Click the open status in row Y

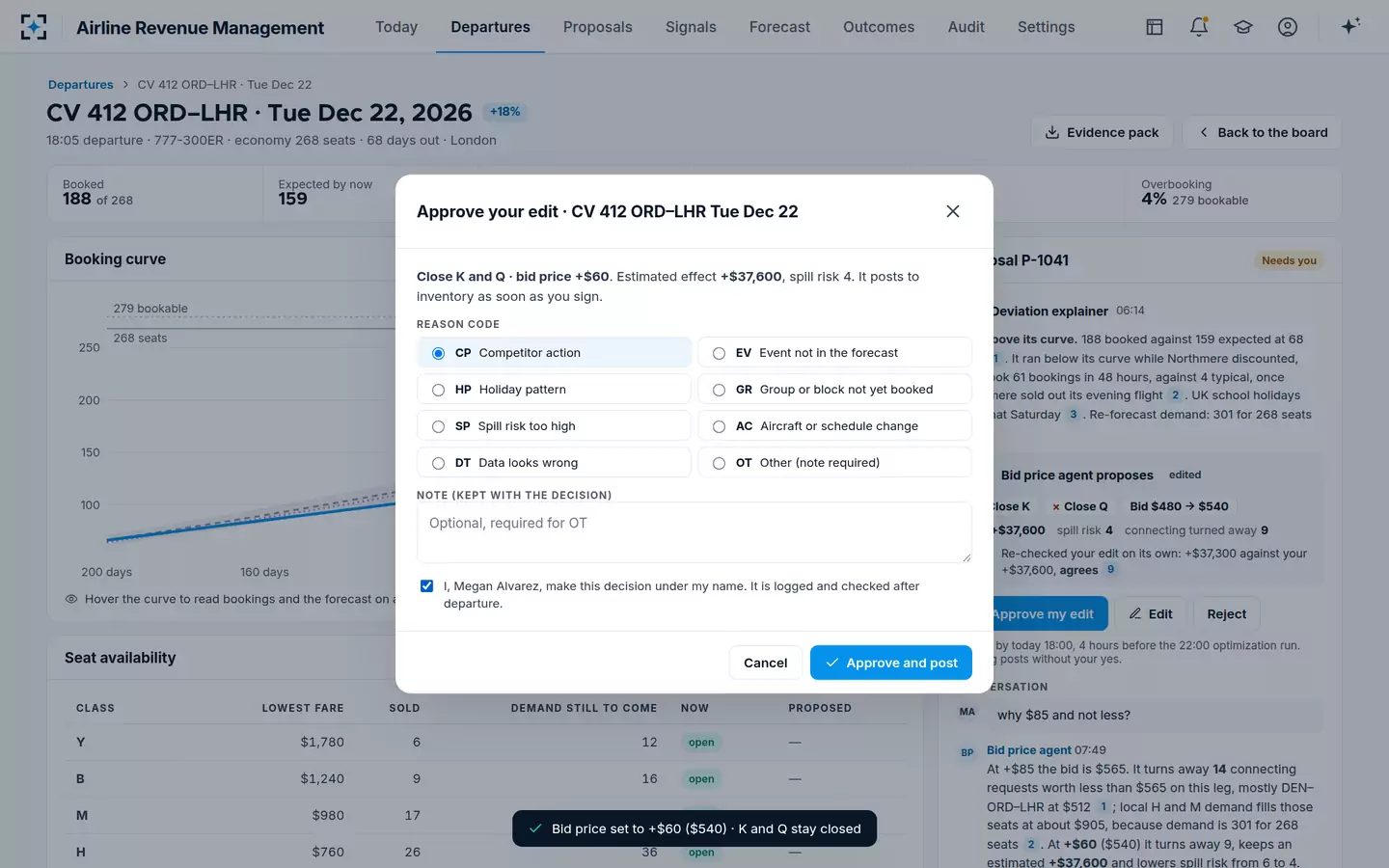[701, 743]
